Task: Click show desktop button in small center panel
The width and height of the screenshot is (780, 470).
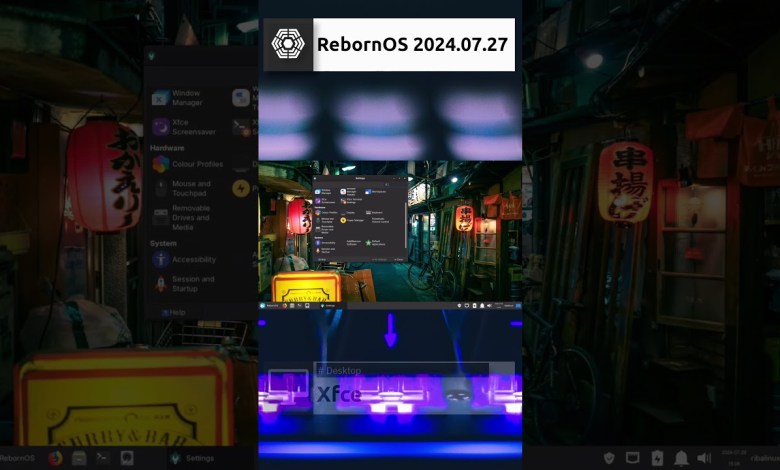Action: click(x=519, y=305)
